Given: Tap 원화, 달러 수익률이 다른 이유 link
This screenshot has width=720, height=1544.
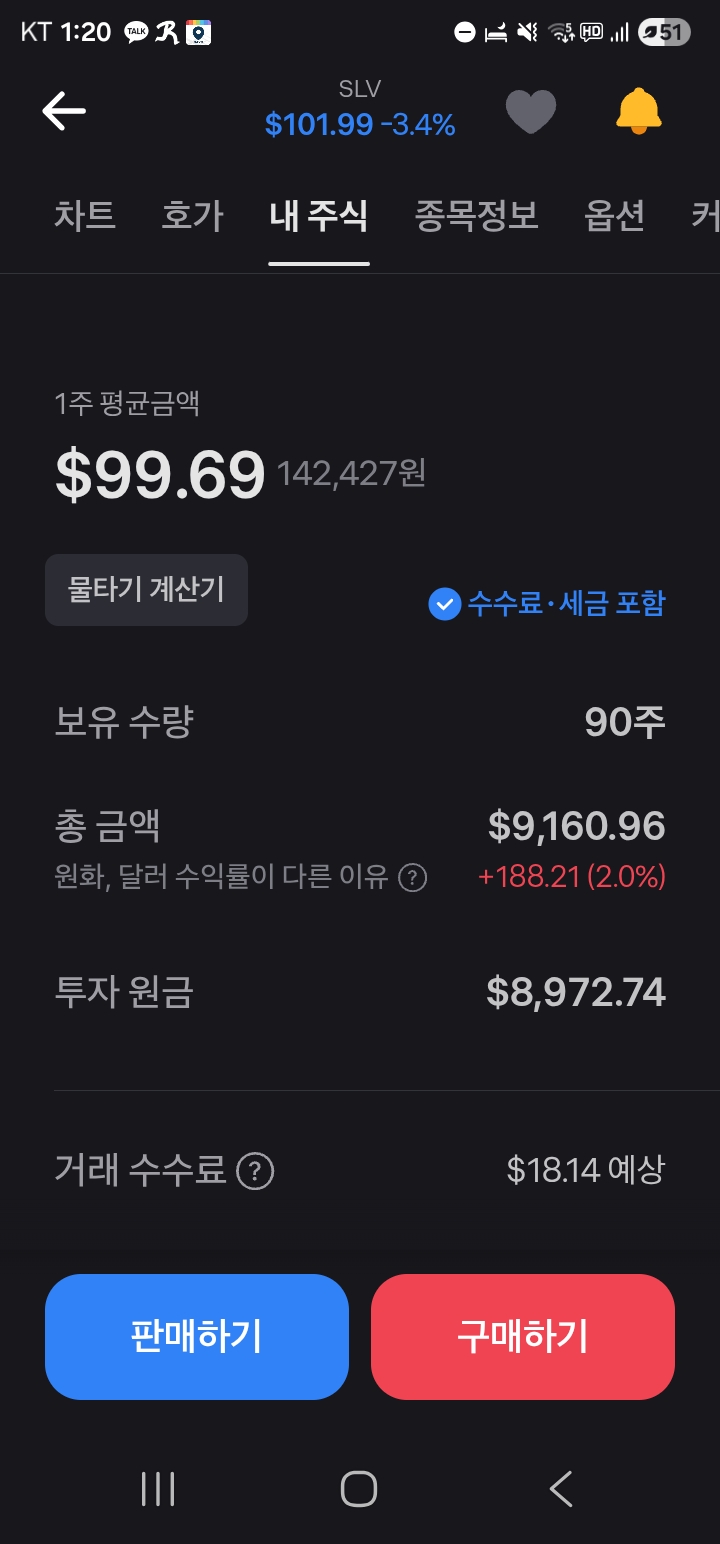Looking at the screenshot, I should point(222,878).
